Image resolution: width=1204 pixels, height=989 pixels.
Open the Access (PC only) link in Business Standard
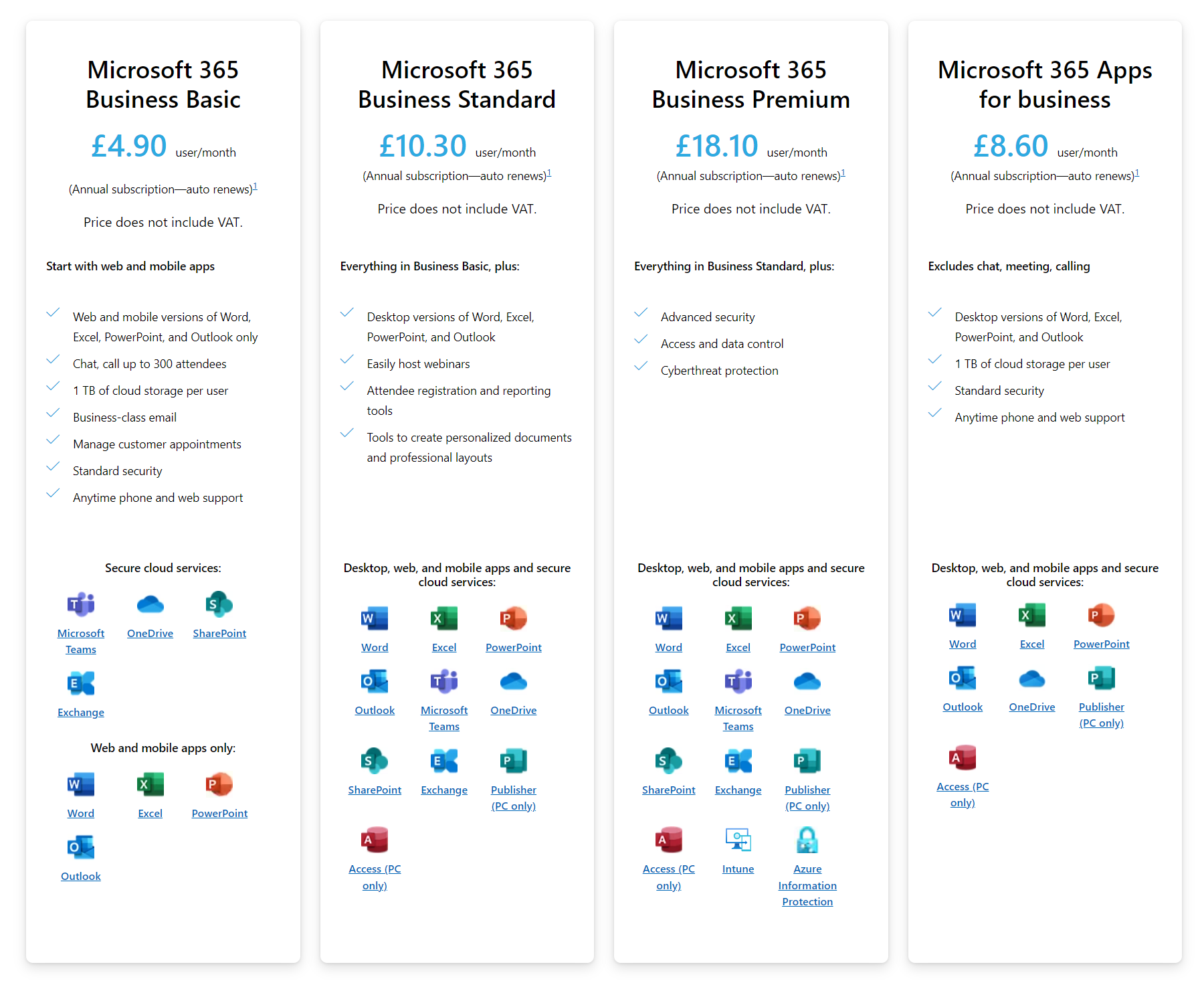[x=375, y=877]
